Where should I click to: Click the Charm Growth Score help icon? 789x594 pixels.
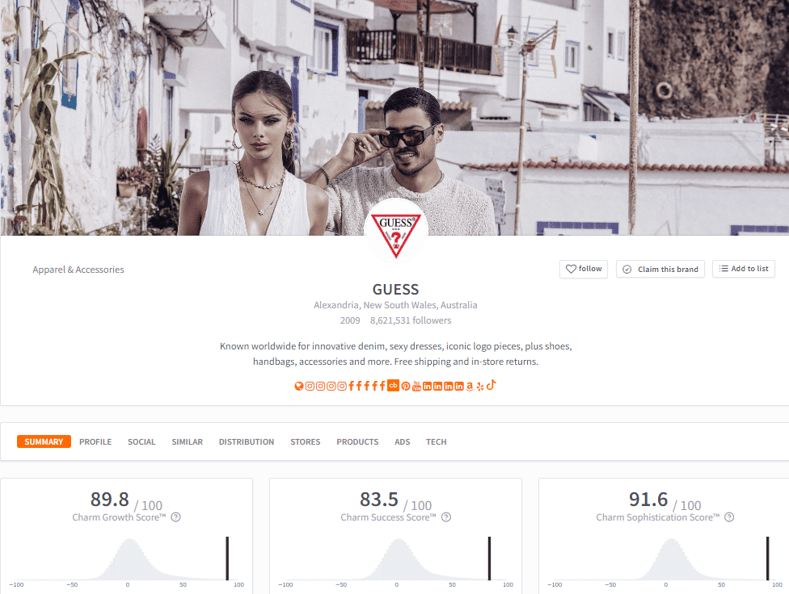tap(176, 517)
